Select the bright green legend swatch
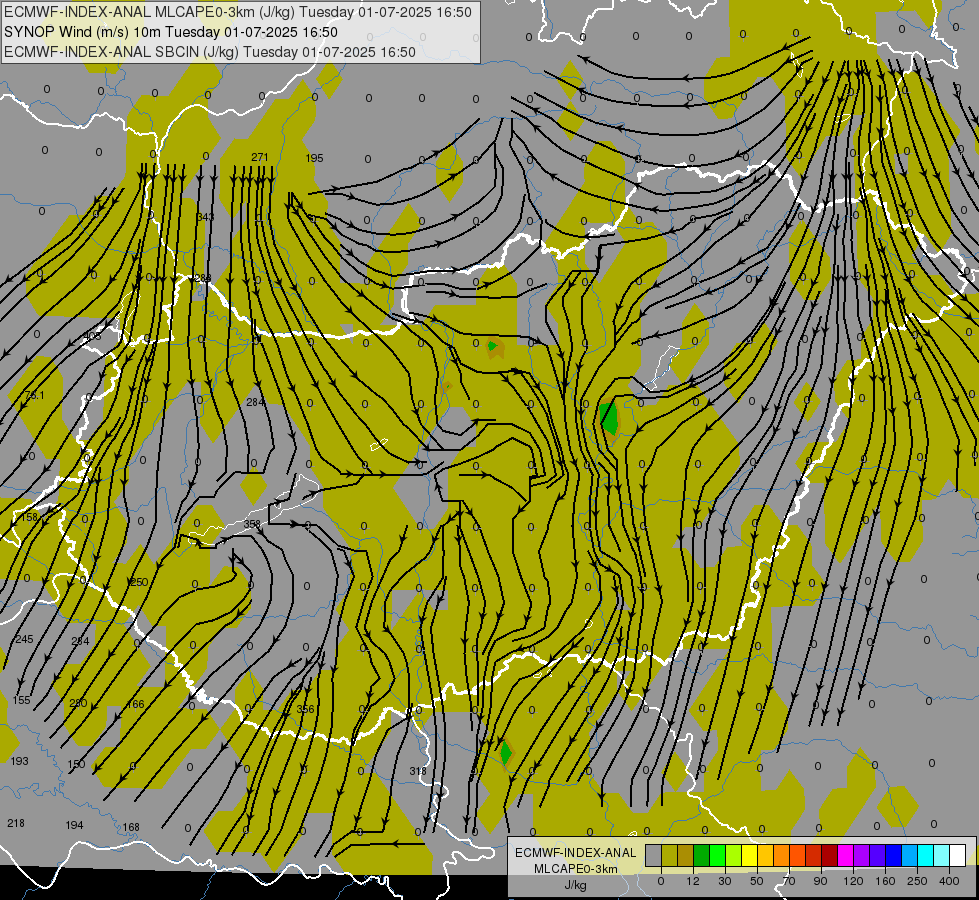This screenshot has height=900, width=979. (717, 856)
